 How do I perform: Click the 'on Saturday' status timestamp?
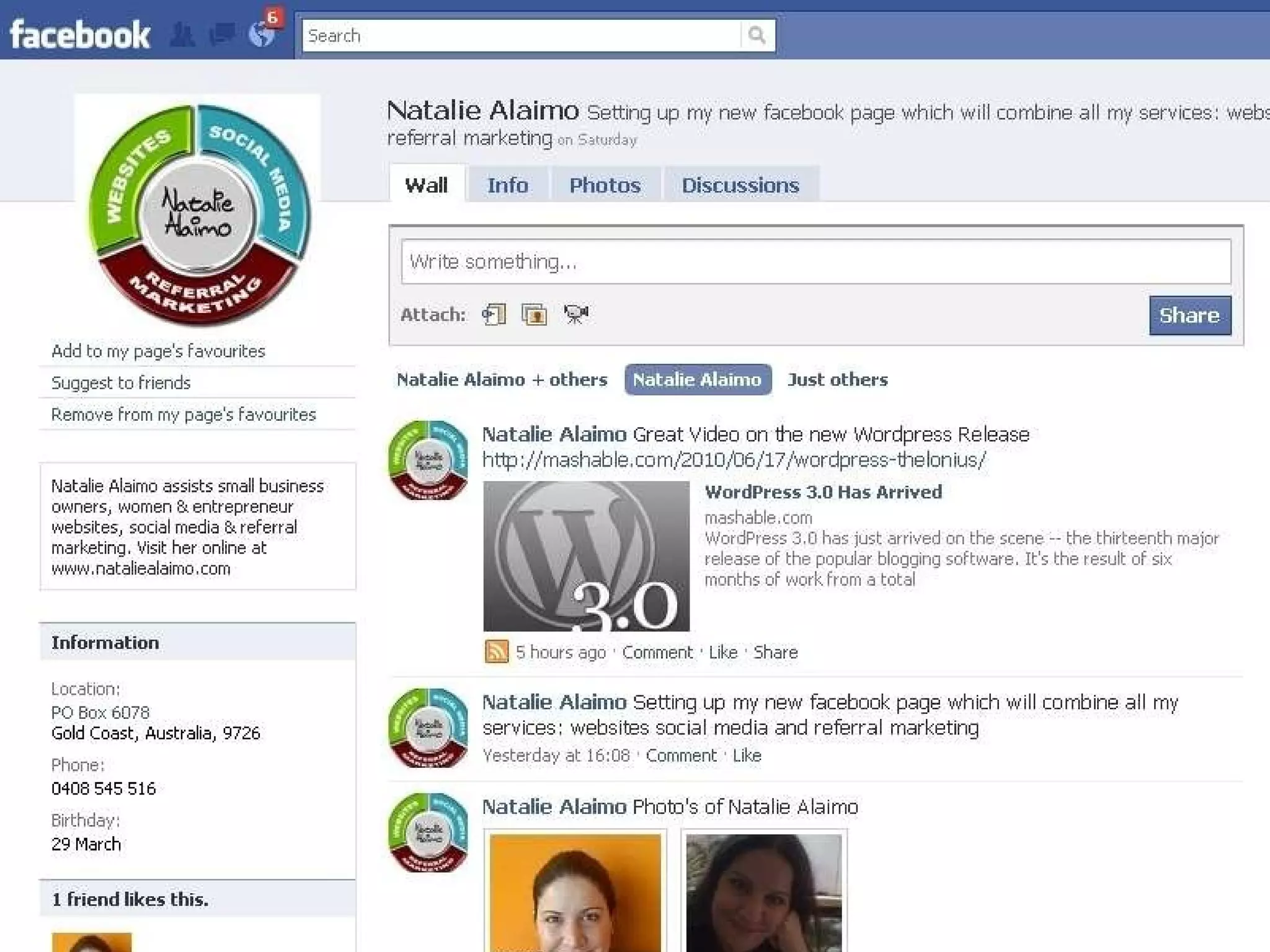tap(597, 140)
